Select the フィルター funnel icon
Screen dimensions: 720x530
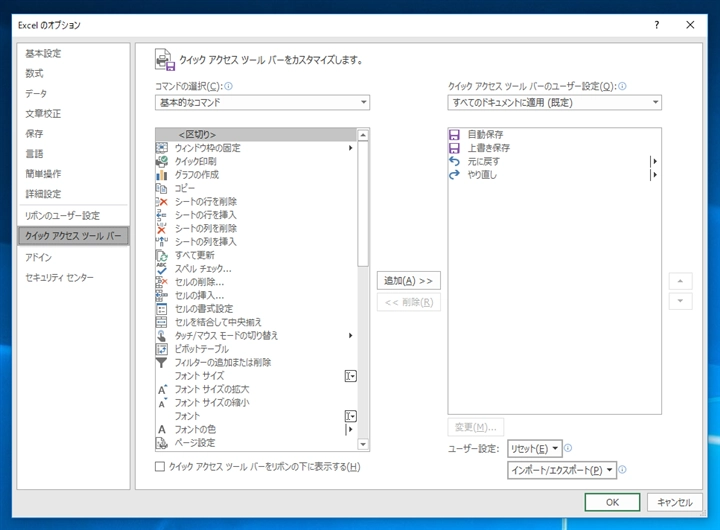(x=162, y=362)
